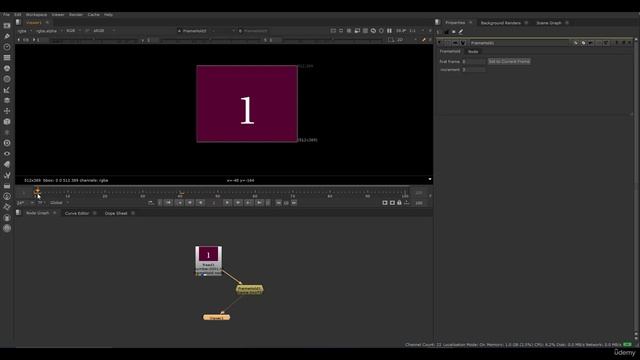Play the timeline backward
The height and width of the screenshot is (360, 640).
200,203
